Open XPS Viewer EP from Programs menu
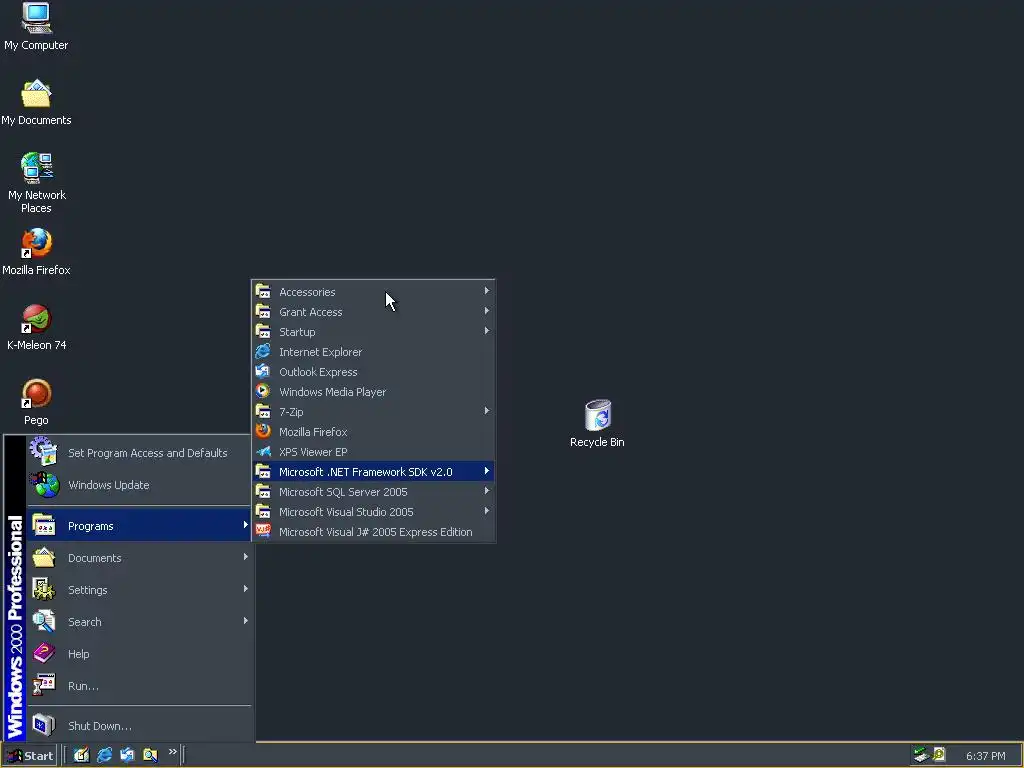 click(x=373, y=452)
